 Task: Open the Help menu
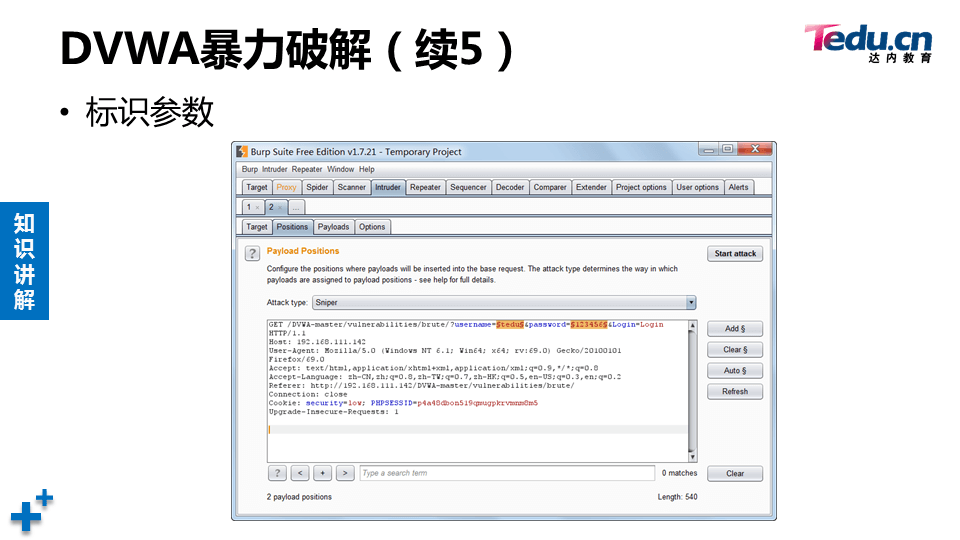click(367, 170)
